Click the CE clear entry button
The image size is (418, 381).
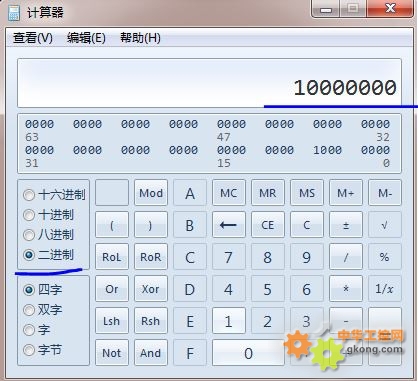coord(268,225)
